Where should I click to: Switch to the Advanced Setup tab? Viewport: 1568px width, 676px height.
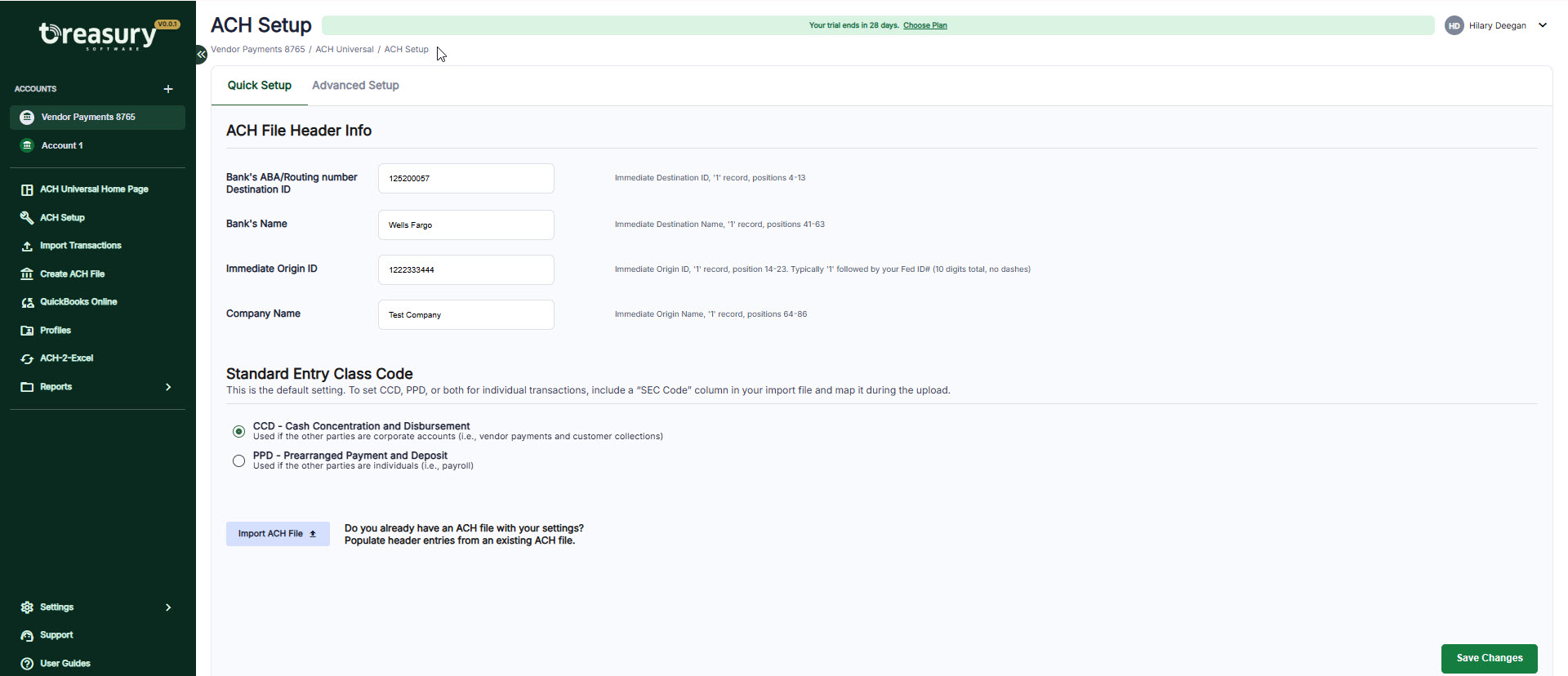tap(355, 85)
